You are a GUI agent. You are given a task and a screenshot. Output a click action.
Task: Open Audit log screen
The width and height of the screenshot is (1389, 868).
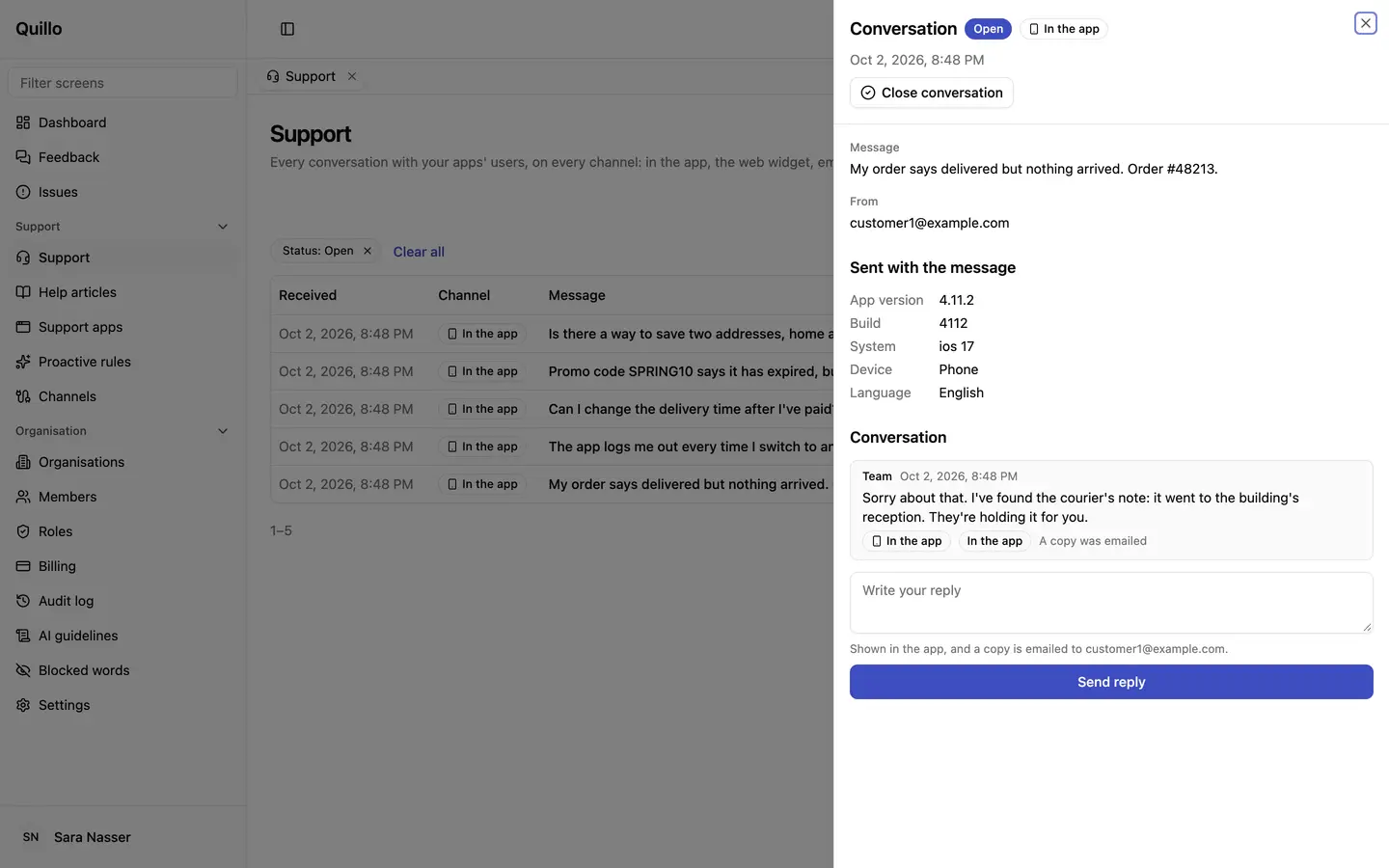(123, 601)
